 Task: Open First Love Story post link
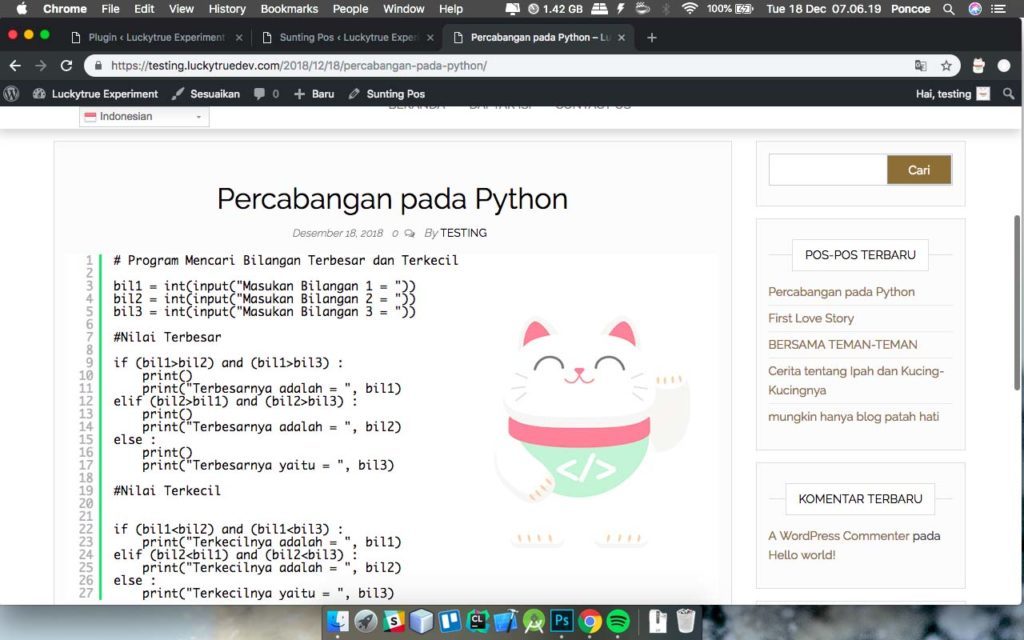811,318
